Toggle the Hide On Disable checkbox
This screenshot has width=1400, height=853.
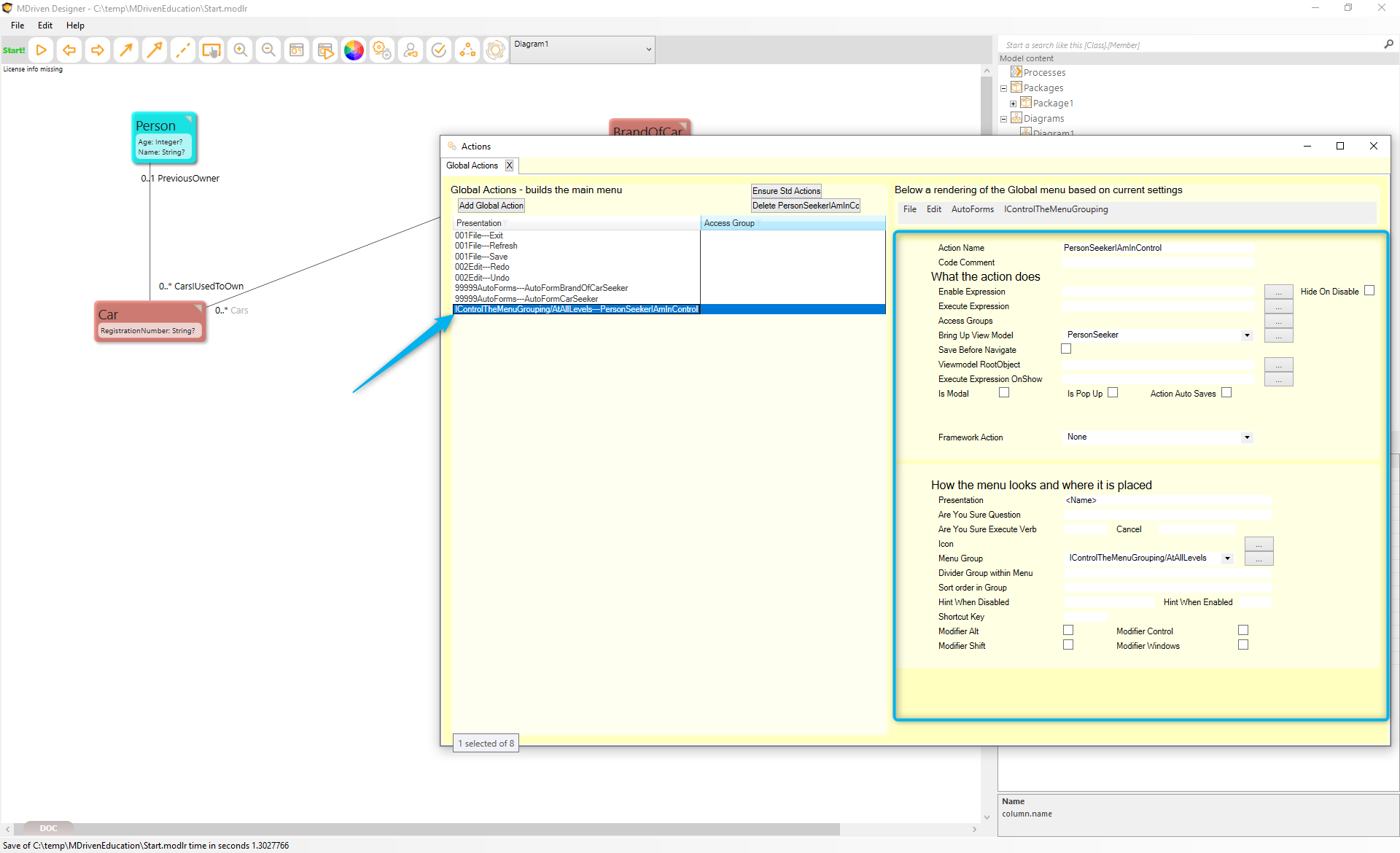point(1369,291)
